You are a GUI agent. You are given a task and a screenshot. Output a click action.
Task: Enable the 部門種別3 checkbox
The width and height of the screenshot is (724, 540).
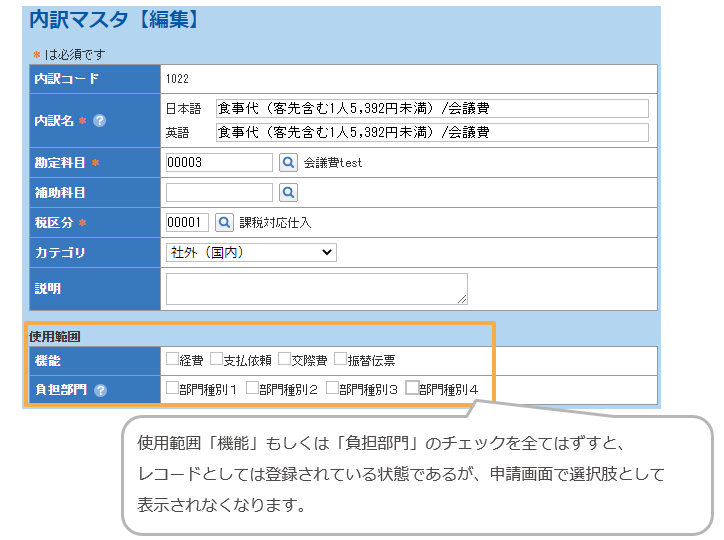332,389
